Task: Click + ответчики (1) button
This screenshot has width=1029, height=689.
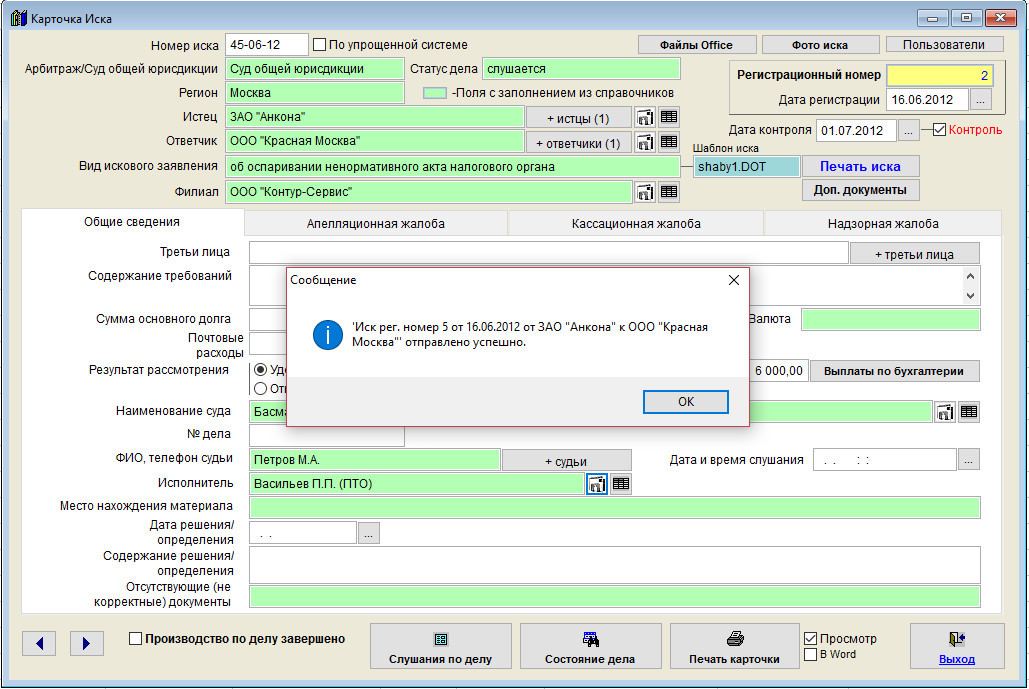Action: click(x=578, y=143)
